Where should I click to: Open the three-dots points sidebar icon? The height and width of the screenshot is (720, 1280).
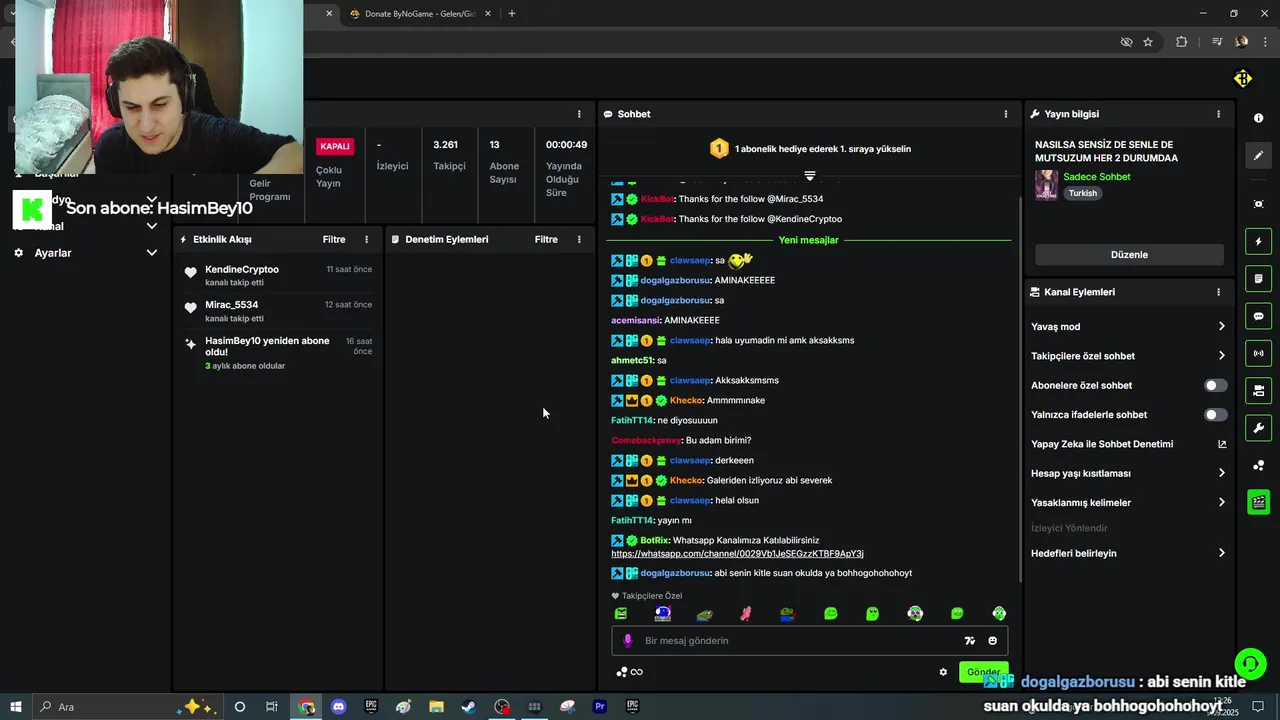(1258, 466)
